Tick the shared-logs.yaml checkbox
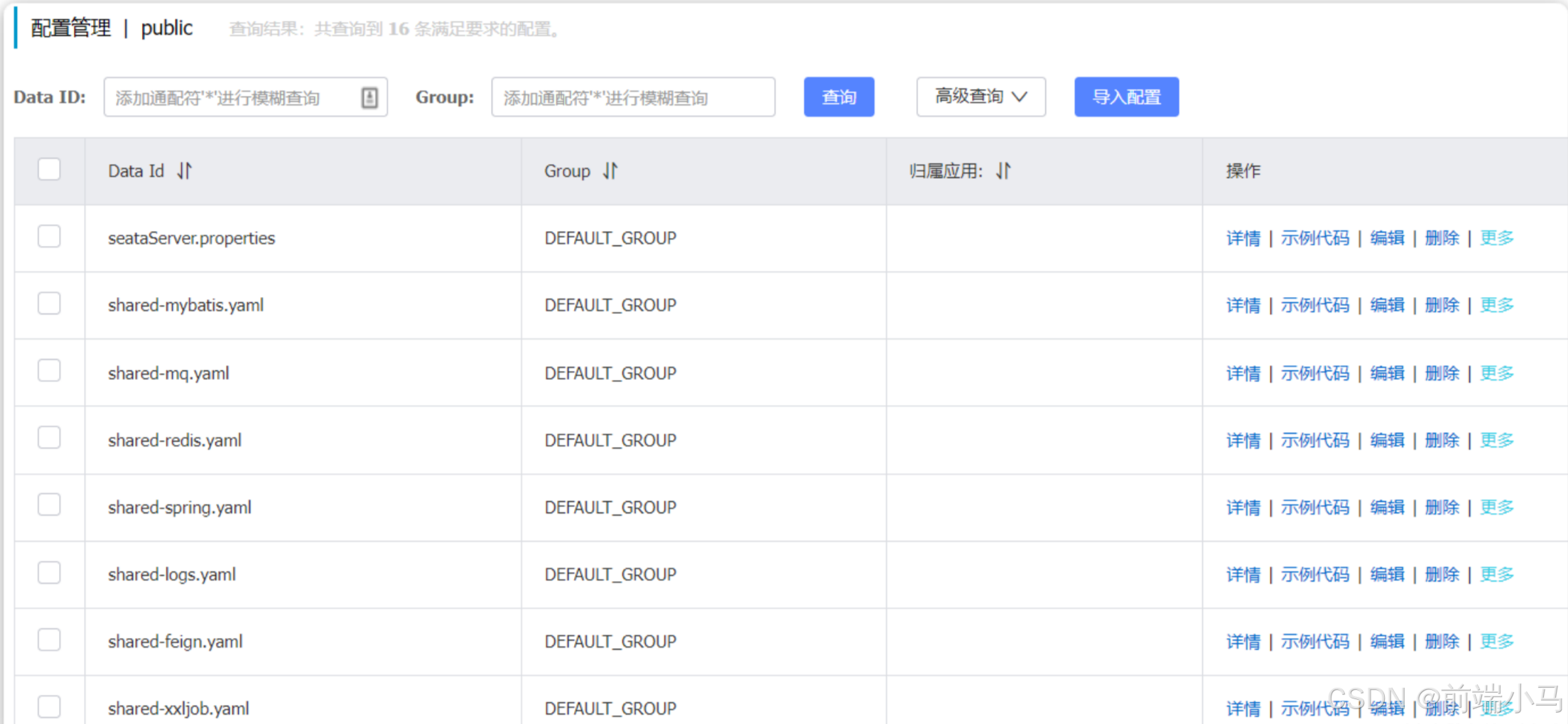Image resolution: width=1568 pixels, height=724 pixels. pos(49,572)
